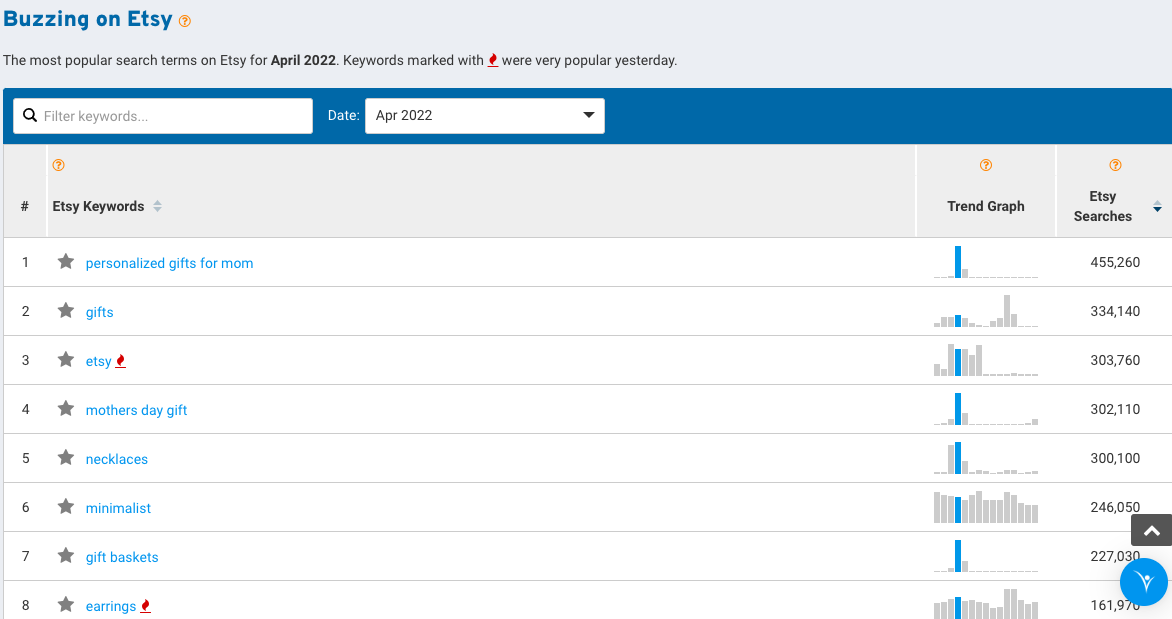Click search count 303,760
The width and height of the screenshot is (1172, 619).
pyautogui.click(x=1115, y=360)
